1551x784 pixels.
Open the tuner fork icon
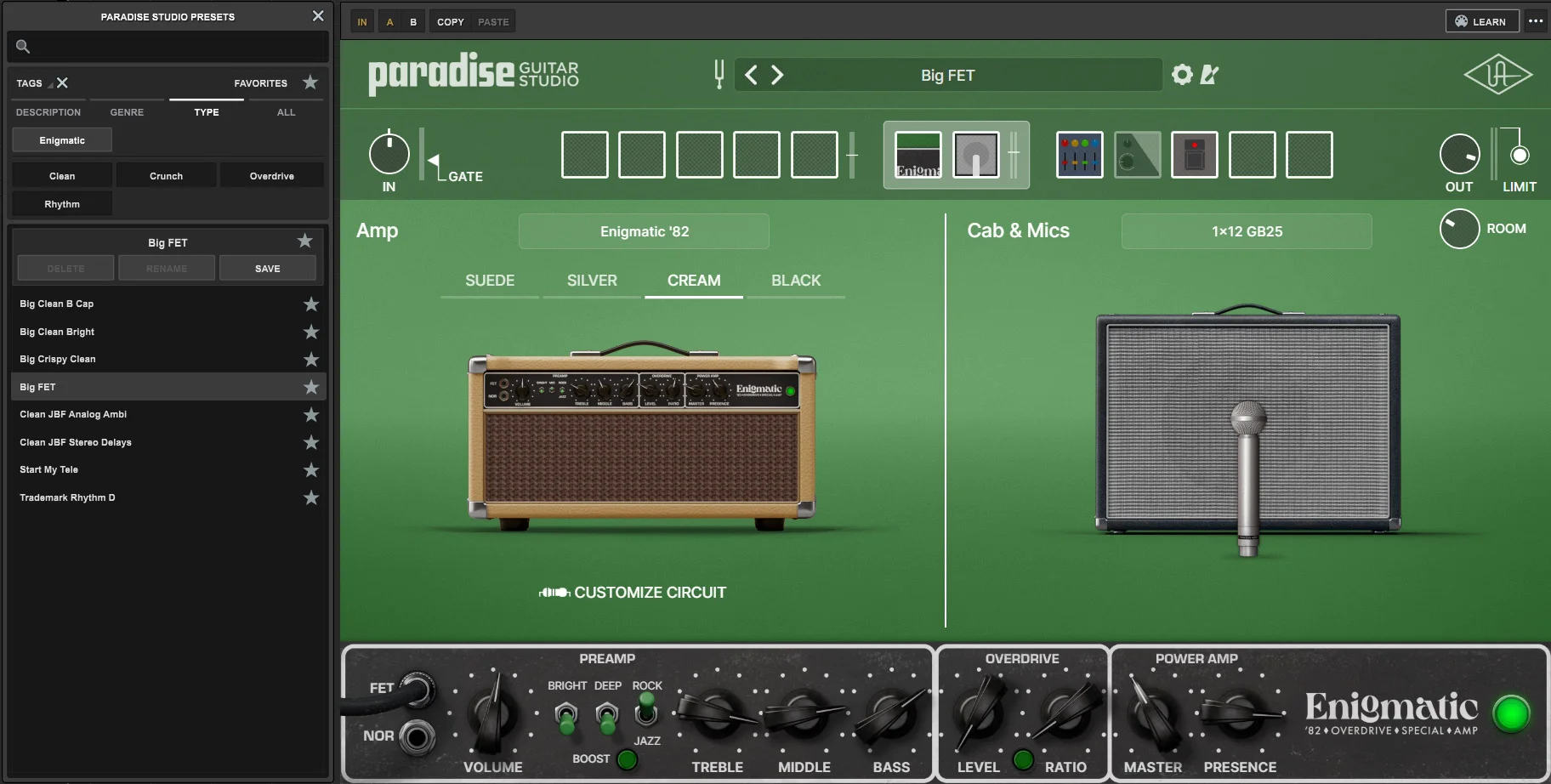pyautogui.click(x=719, y=75)
